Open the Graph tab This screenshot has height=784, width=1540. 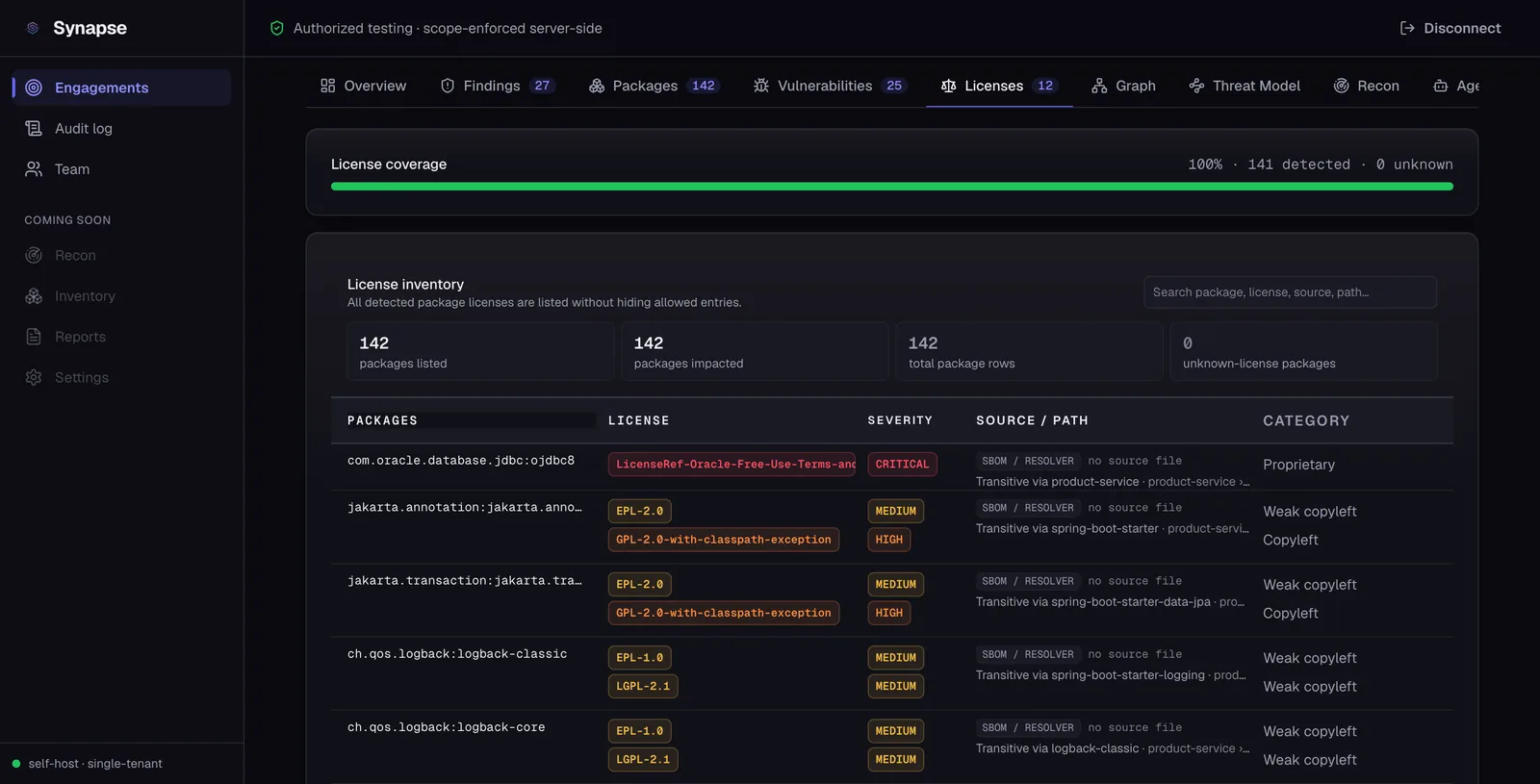1124,86
